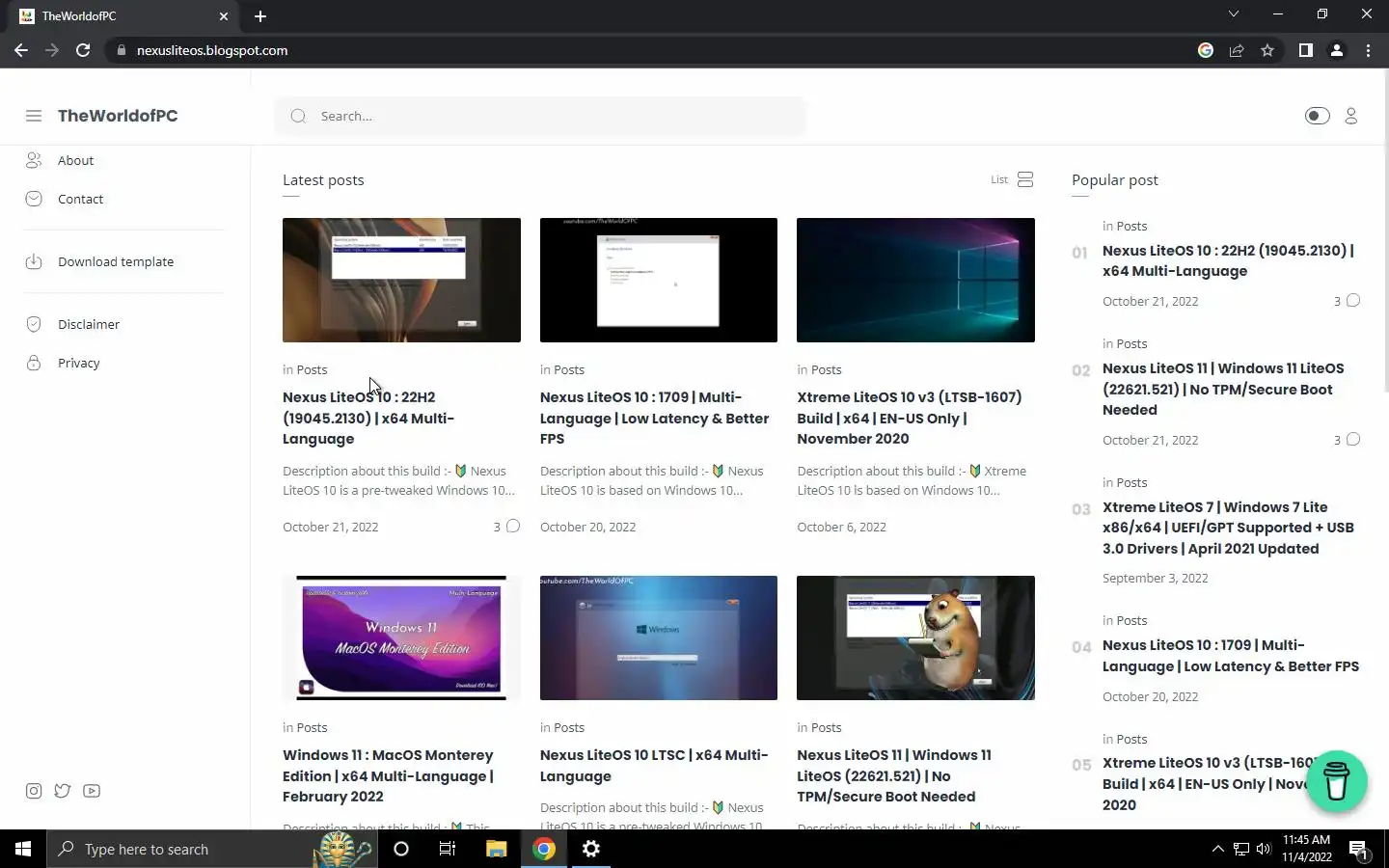
Task: Open Nexus LiteOS 10 LTSC post title
Action: (x=654, y=766)
